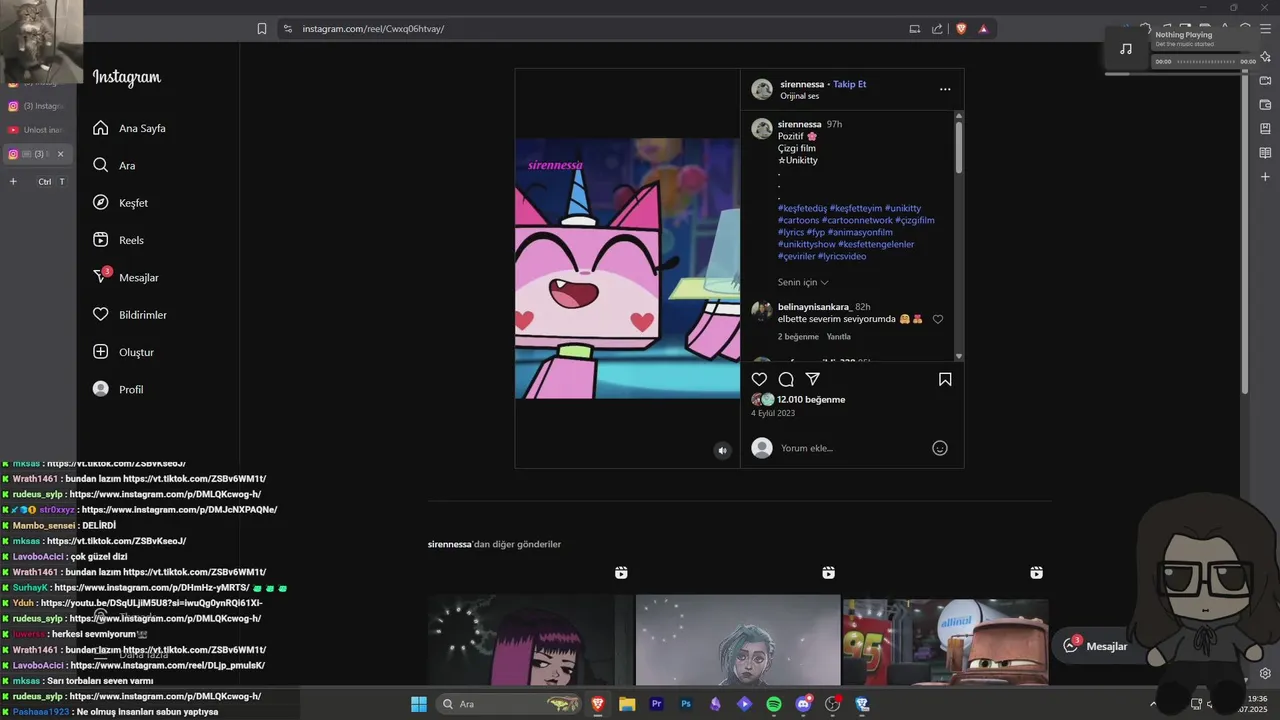Open '2 beğenme' on belinaynisankara_ comment
1280x720 pixels.
pos(798,337)
